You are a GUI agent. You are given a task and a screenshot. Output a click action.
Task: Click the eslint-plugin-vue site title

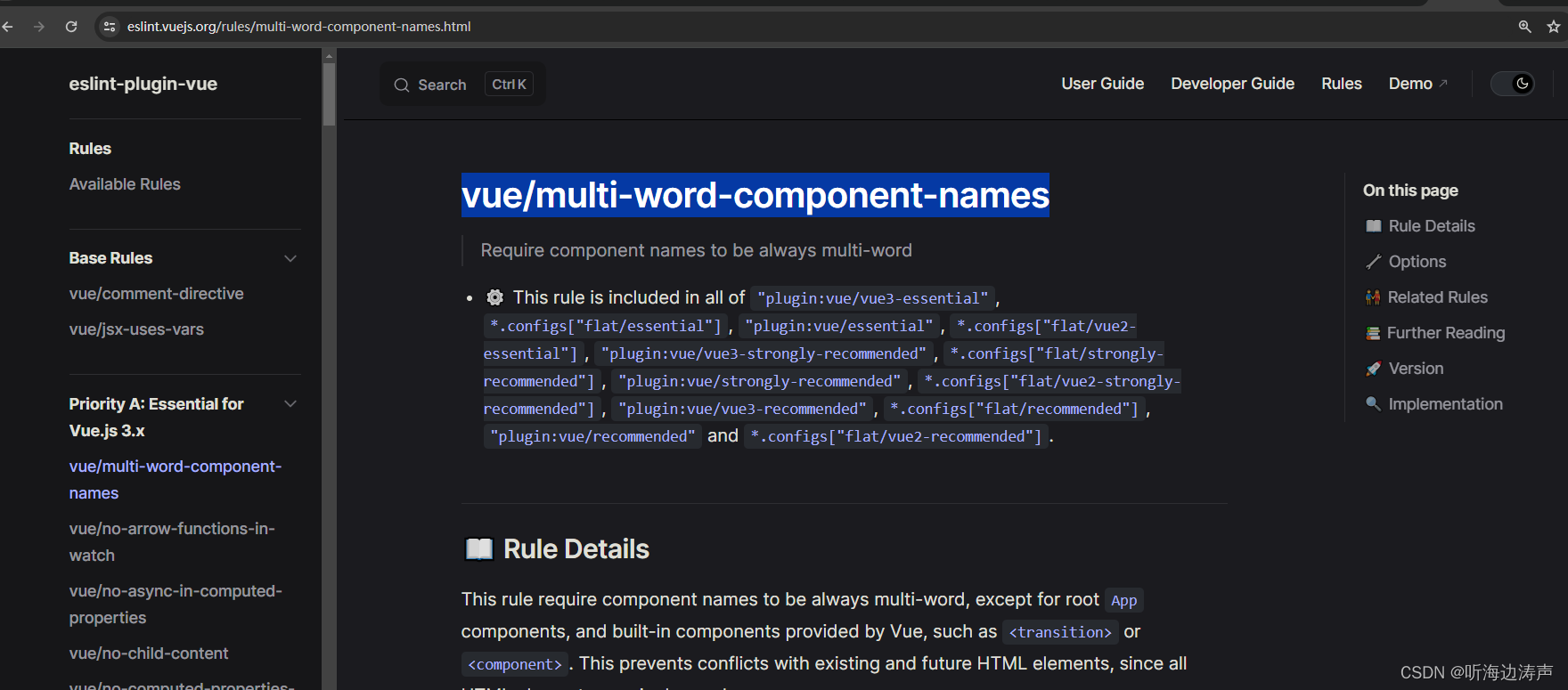click(143, 84)
